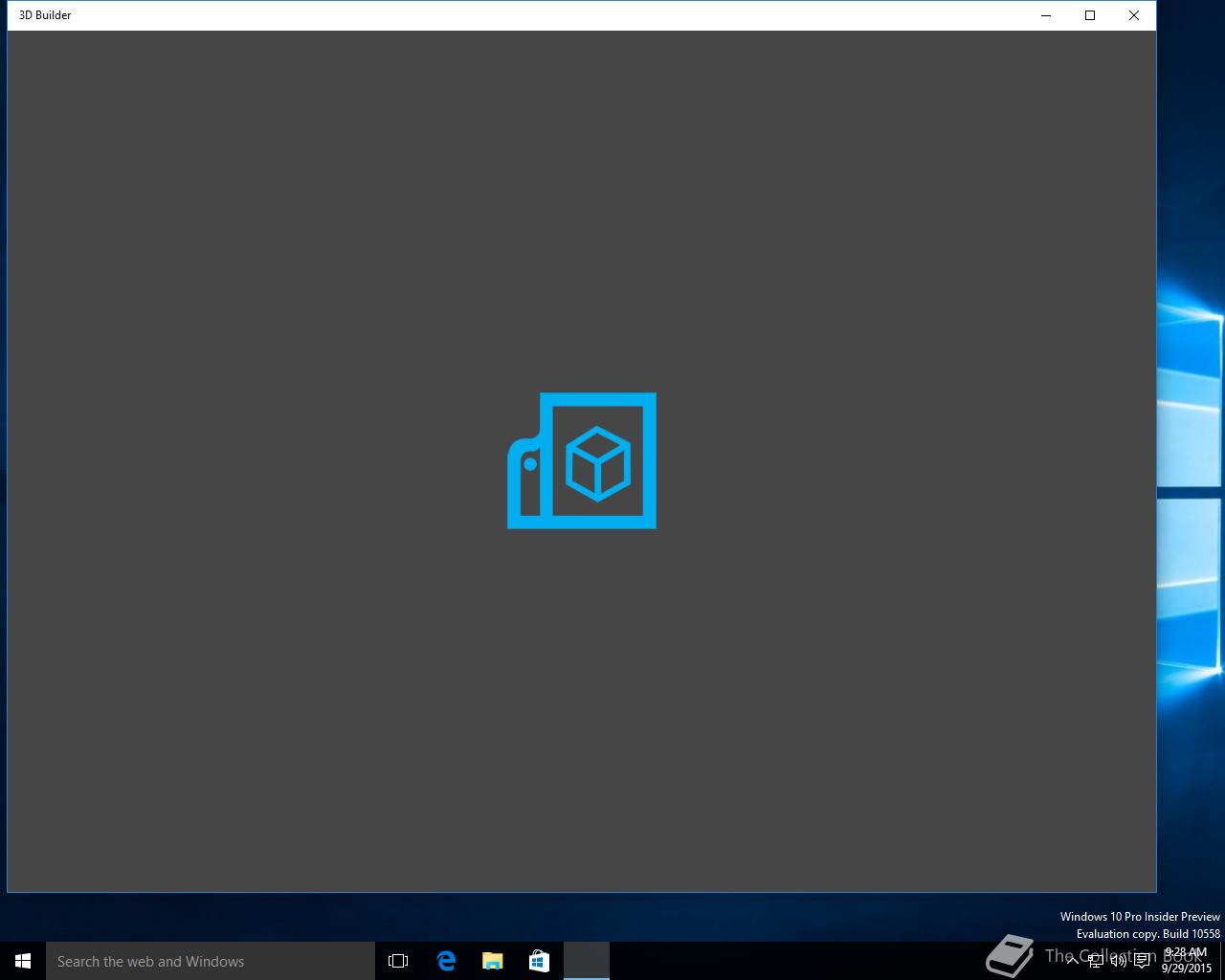Maximize the 3D Builder window

click(x=1090, y=15)
